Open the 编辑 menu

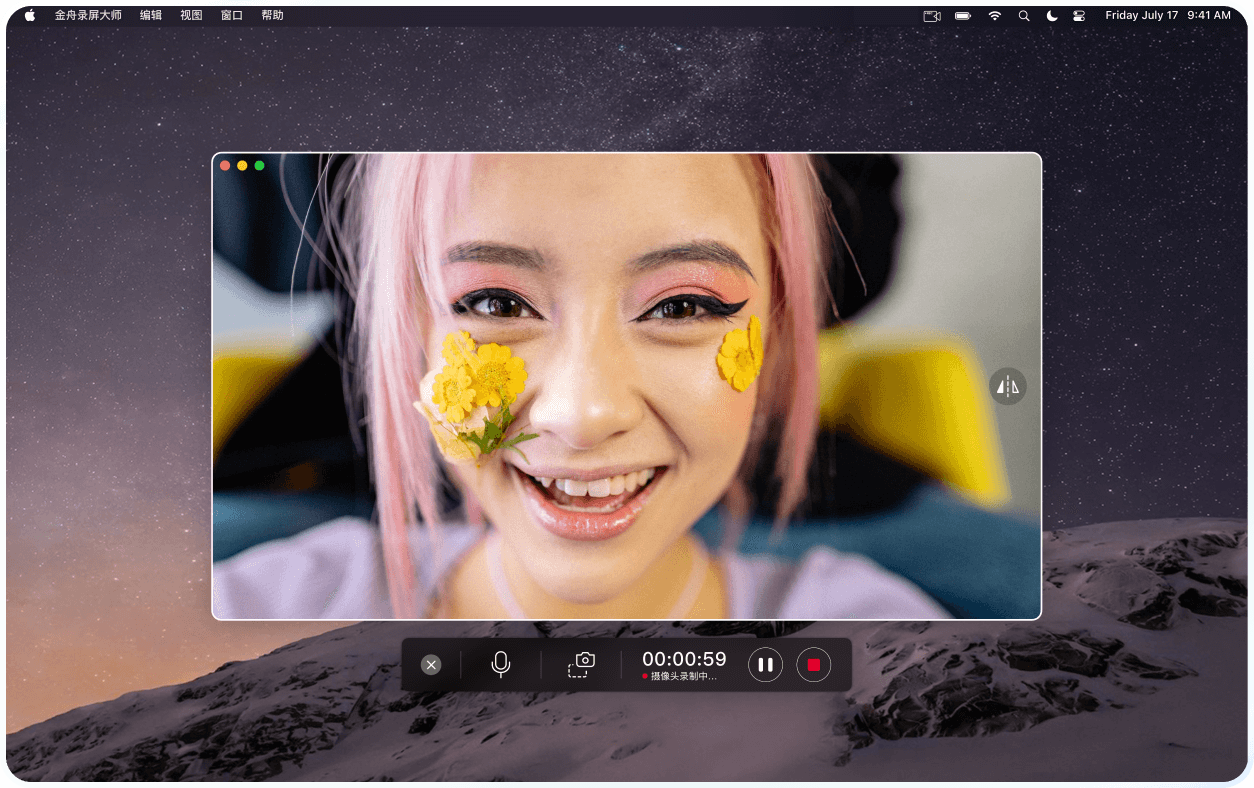click(151, 16)
